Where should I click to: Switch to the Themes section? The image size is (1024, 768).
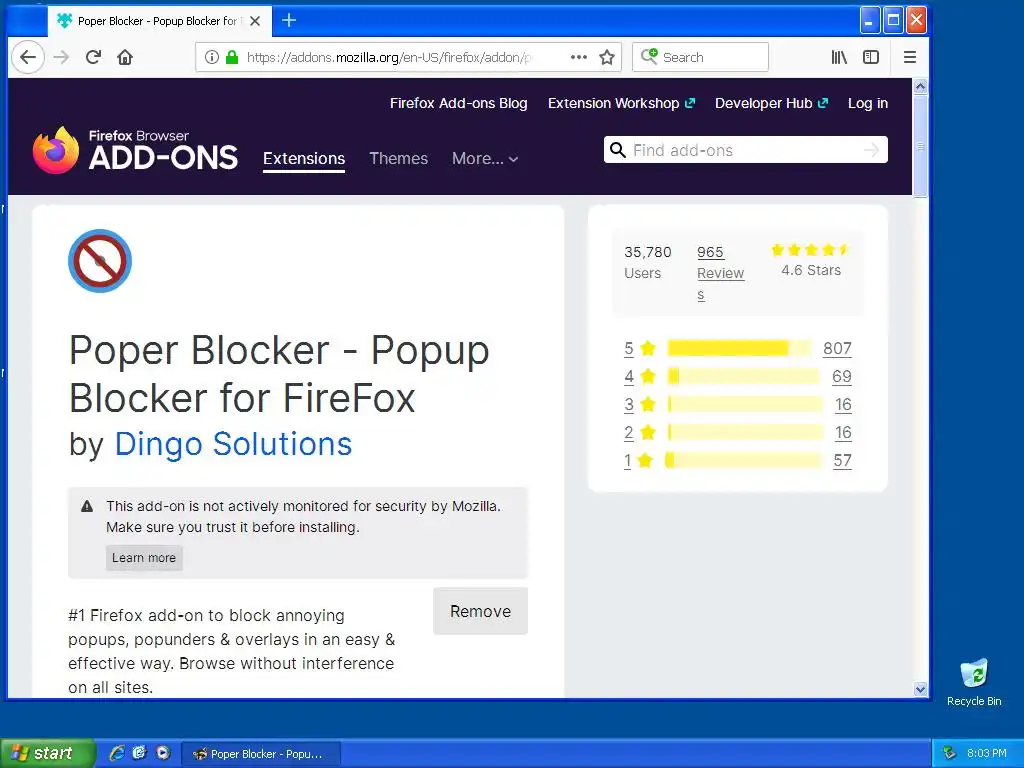(398, 159)
